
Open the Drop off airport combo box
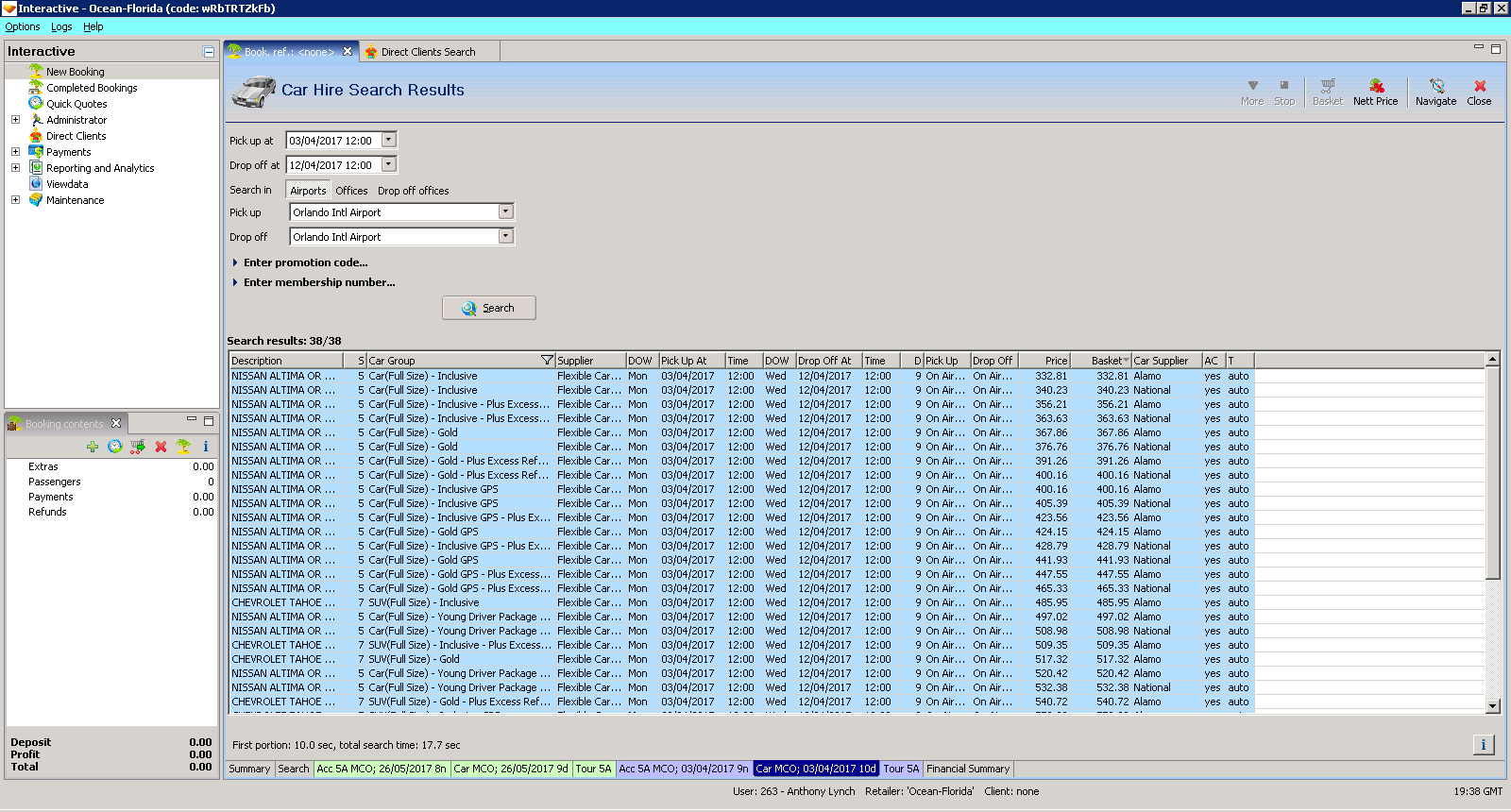[505, 237]
